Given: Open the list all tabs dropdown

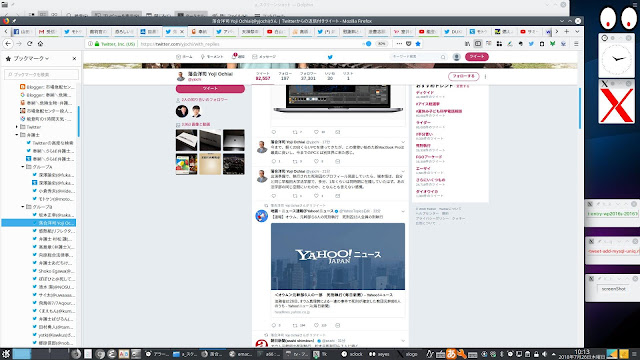Looking at the screenshot, I should 577,31.
